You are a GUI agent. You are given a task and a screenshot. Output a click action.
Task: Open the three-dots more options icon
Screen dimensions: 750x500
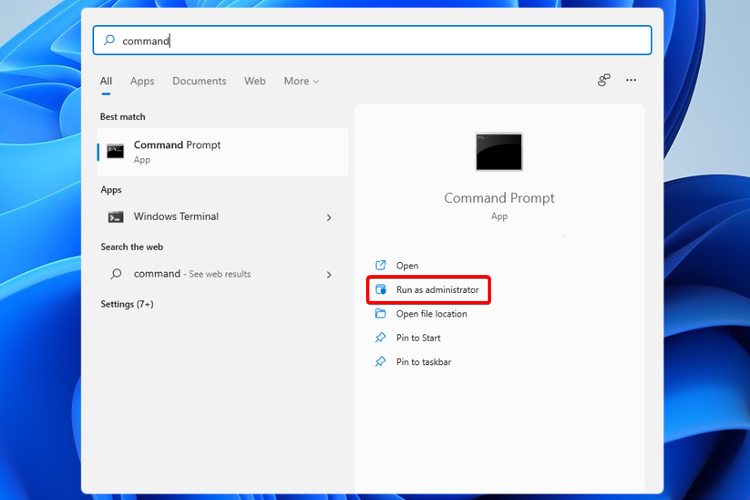(x=631, y=81)
